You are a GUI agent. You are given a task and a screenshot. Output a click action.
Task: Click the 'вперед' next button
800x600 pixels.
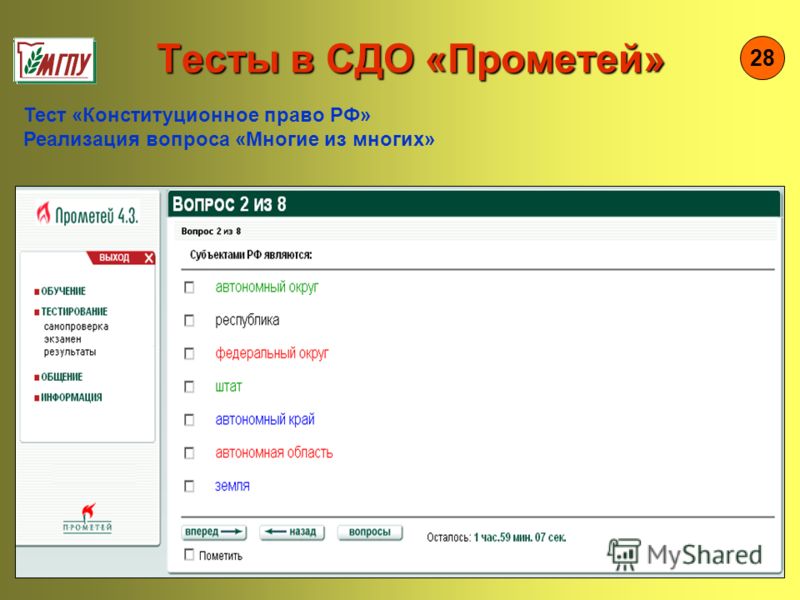coord(214,532)
